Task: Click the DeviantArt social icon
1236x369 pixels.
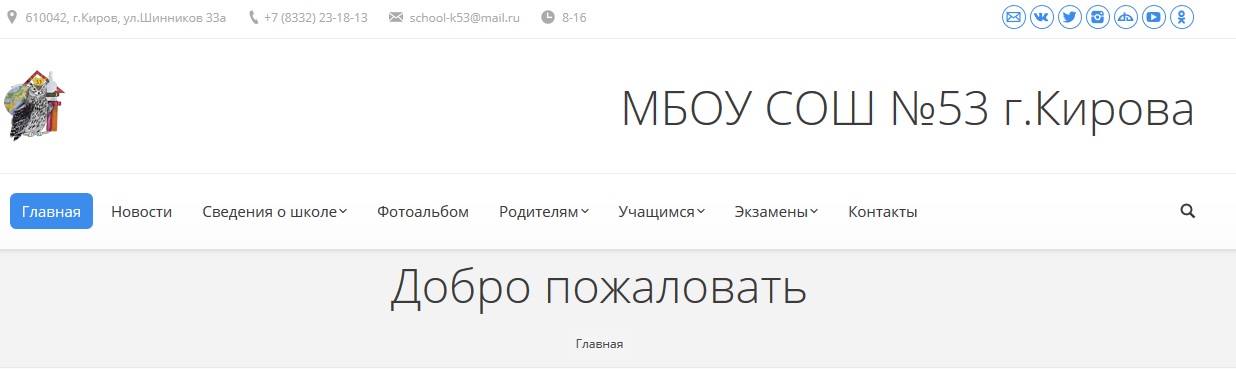Action: click(1125, 17)
